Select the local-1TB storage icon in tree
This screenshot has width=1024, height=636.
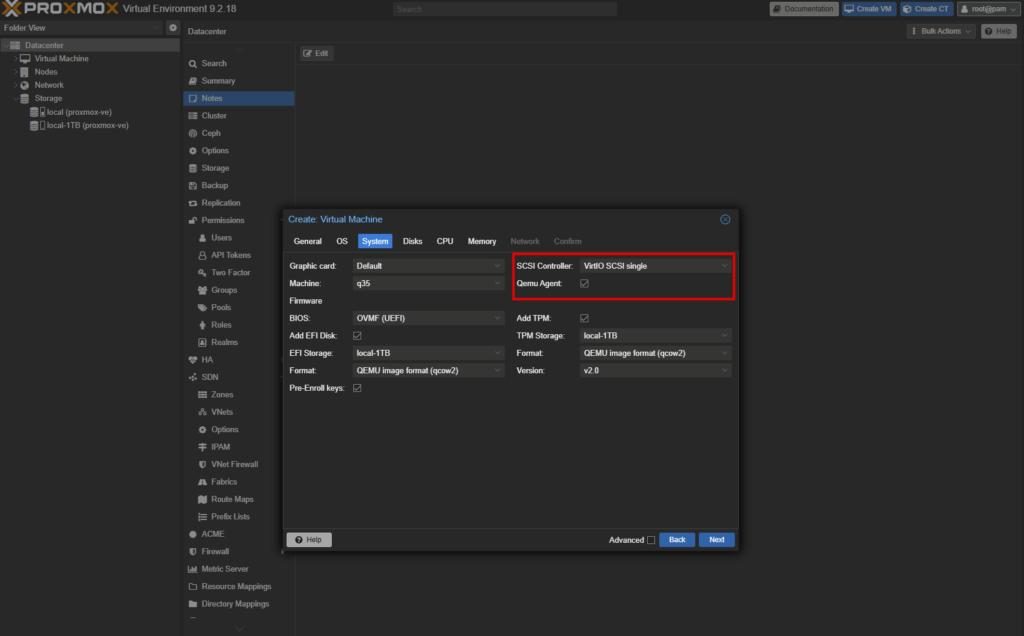pyautogui.click(x=37, y=125)
